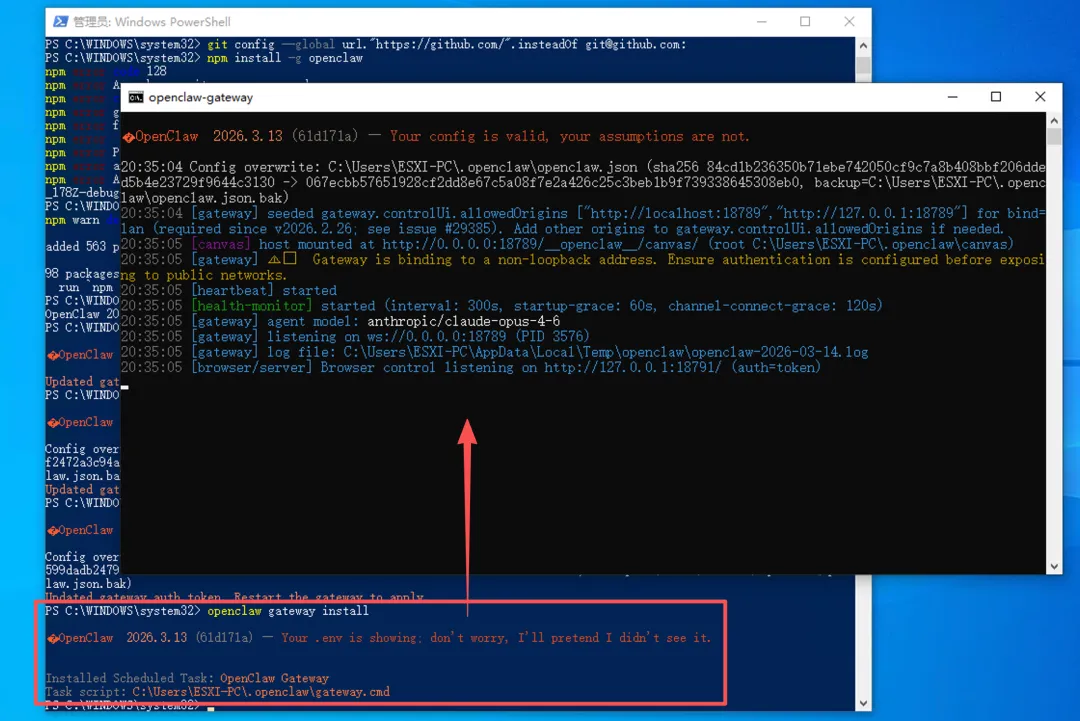Minimize the Windows PowerShell window

(762, 21)
